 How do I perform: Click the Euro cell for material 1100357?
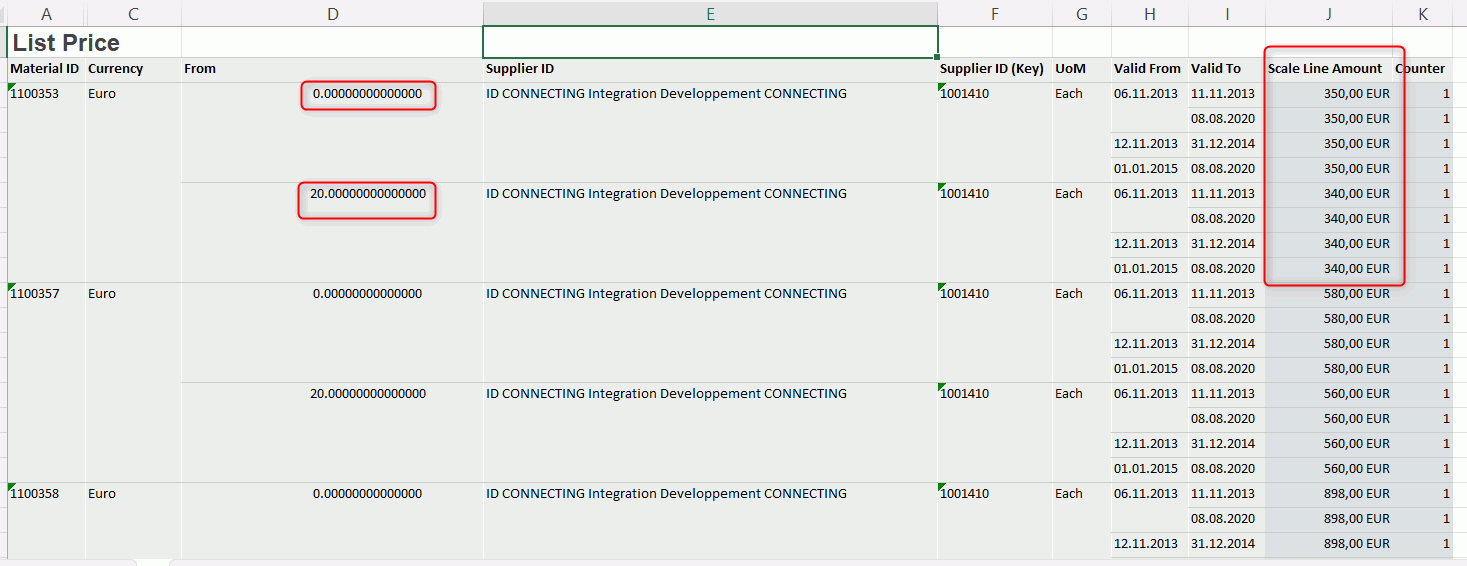tap(102, 294)
